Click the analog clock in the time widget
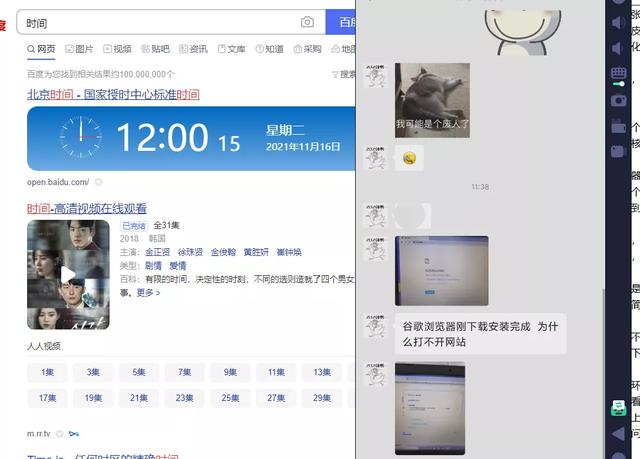Image resolution: width=640 pixels, height=459 pixels. pyautogui.click(x=81, y=137)
